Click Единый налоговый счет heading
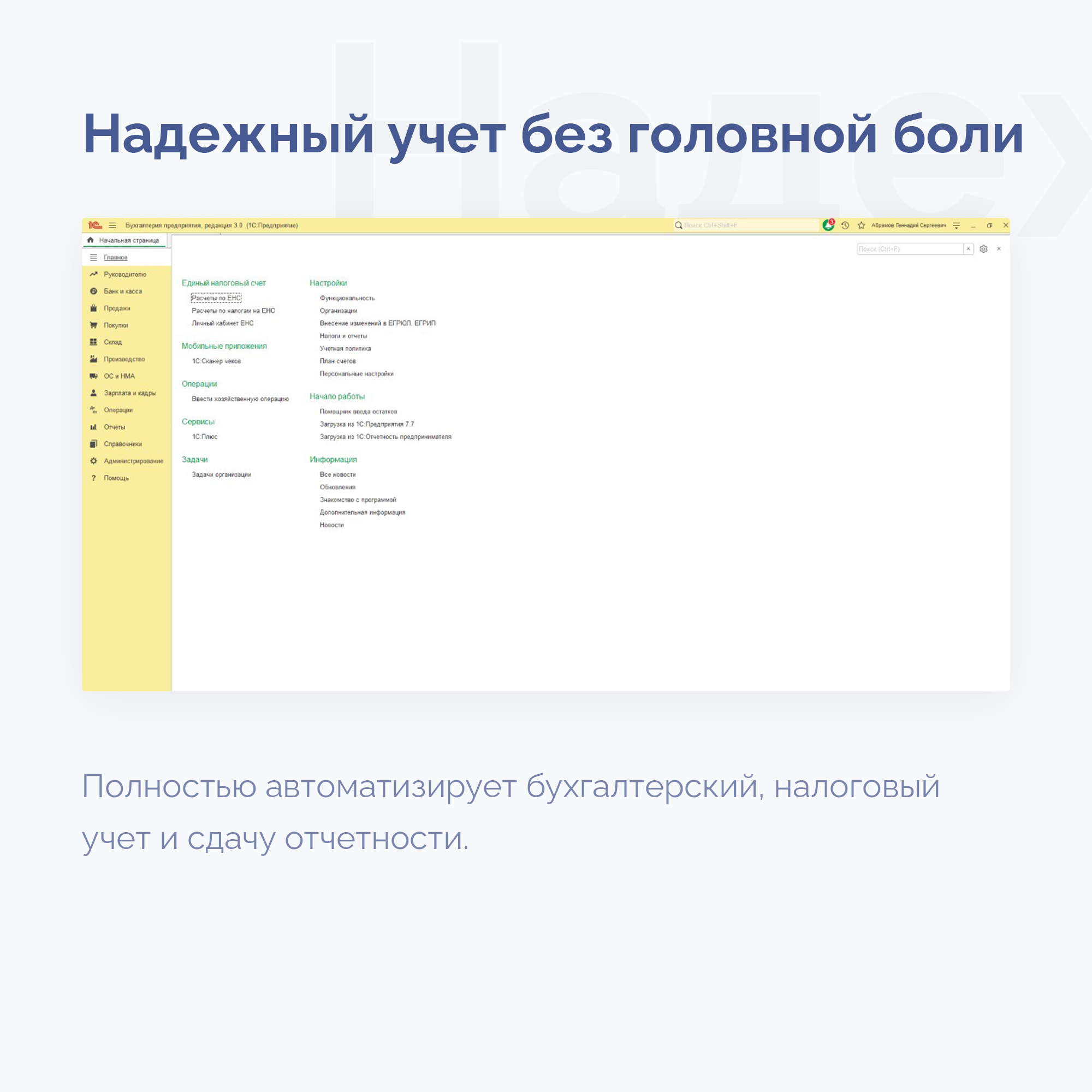Image resolution: width=1092 pixels, height=1092 pixels. (x=224, y=283)
